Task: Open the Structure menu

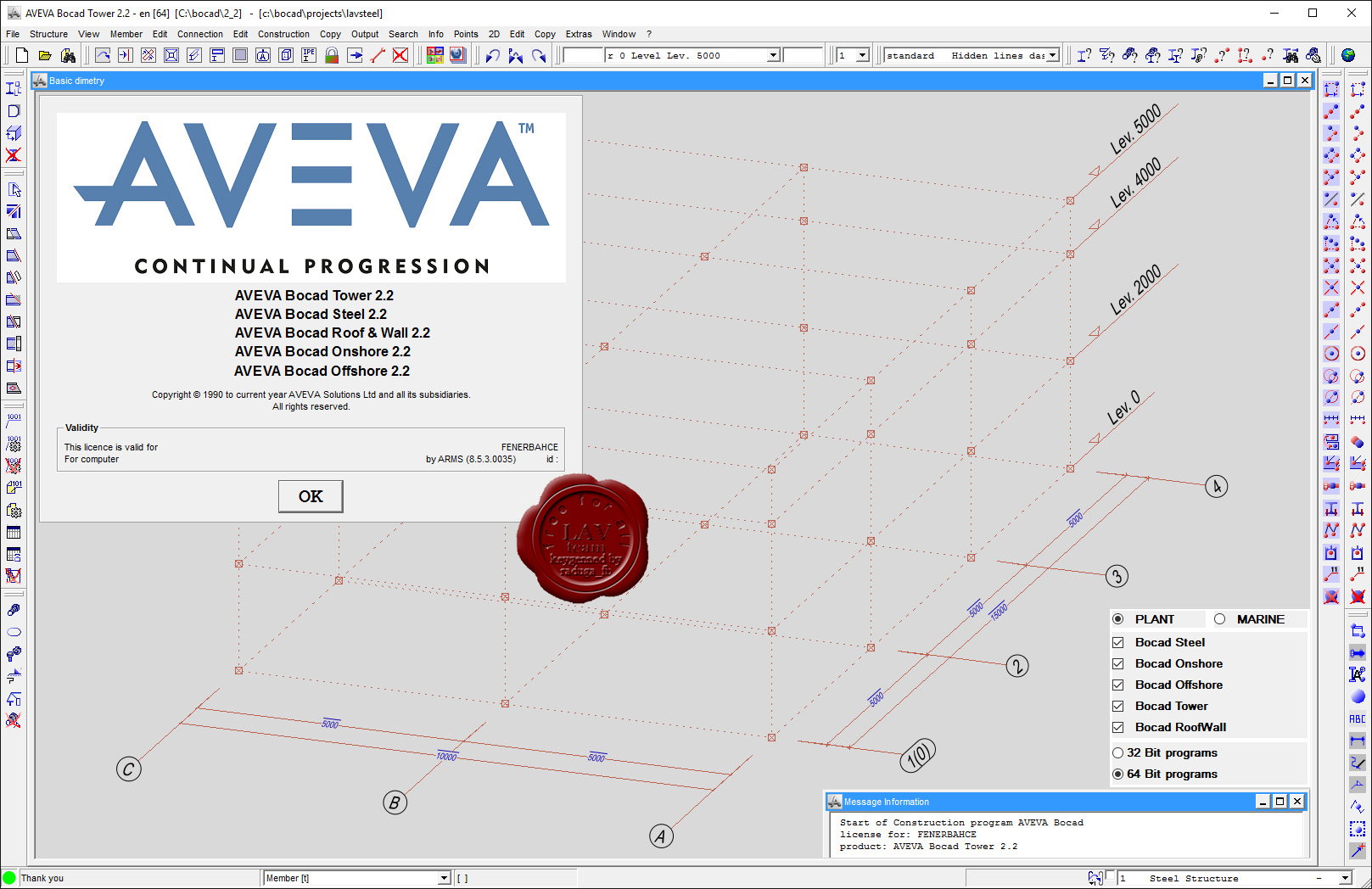Action: pyautogui.click(x=48, y=34)
